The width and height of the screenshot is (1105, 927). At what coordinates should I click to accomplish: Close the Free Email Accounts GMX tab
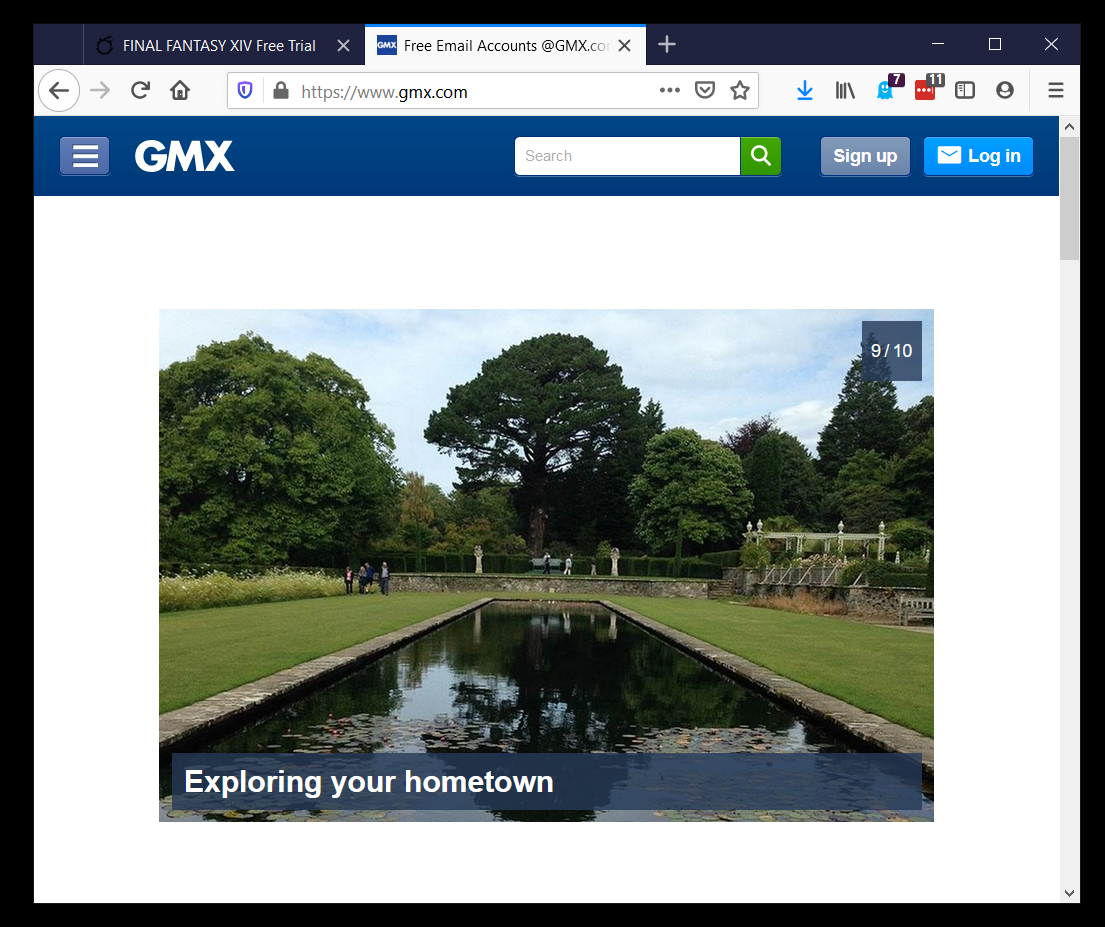(x=625, y=46)
